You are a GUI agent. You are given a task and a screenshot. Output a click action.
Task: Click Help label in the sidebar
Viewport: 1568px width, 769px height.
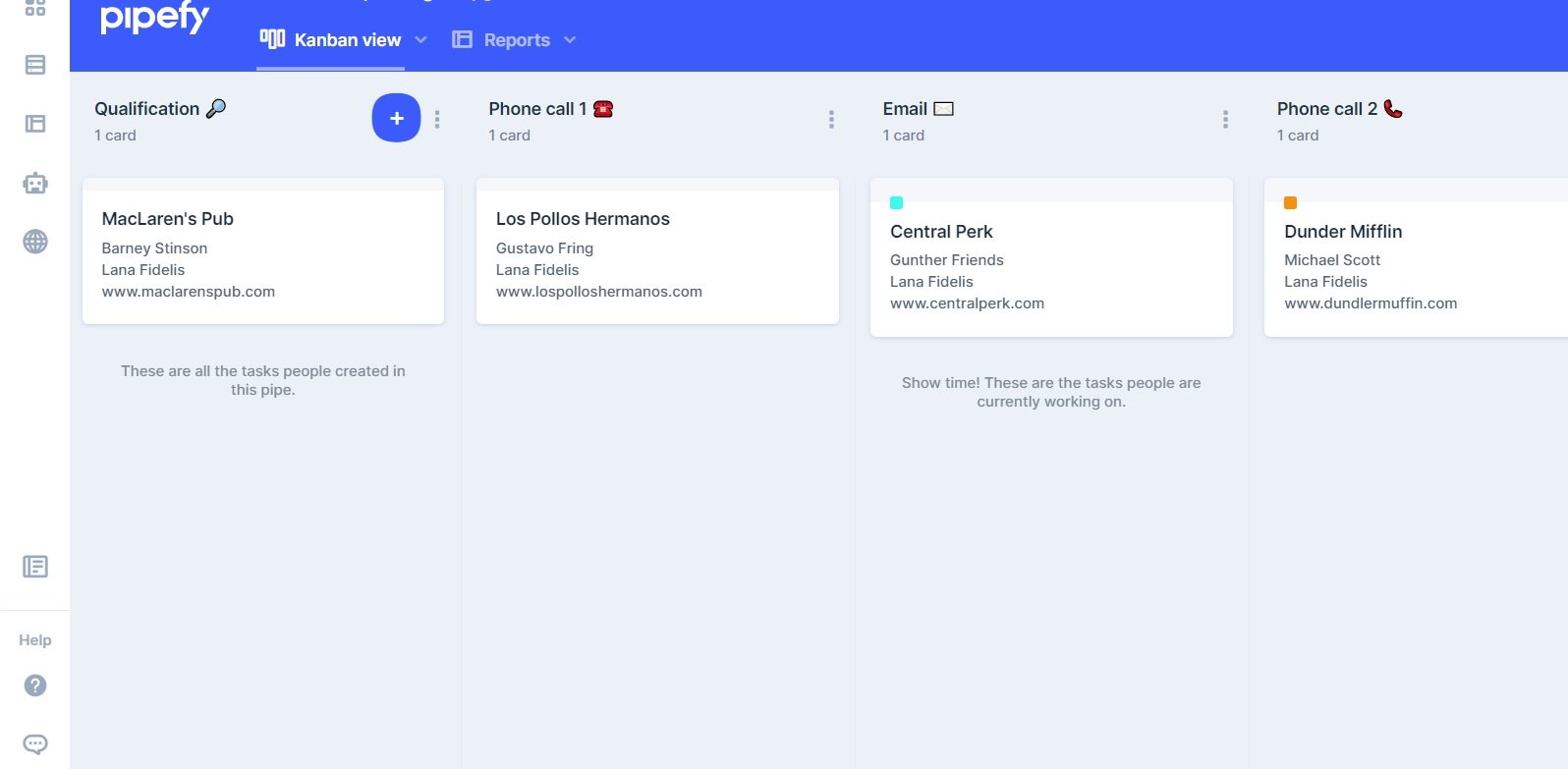coord(35,640)
